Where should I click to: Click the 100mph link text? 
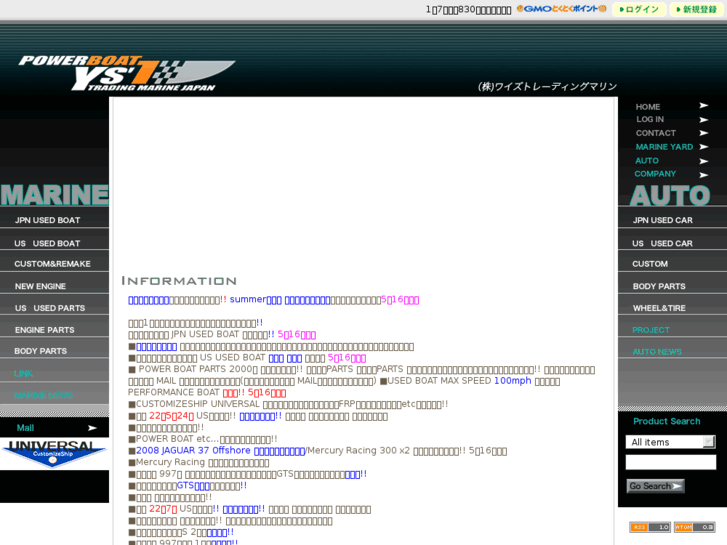tap(512, 381)
